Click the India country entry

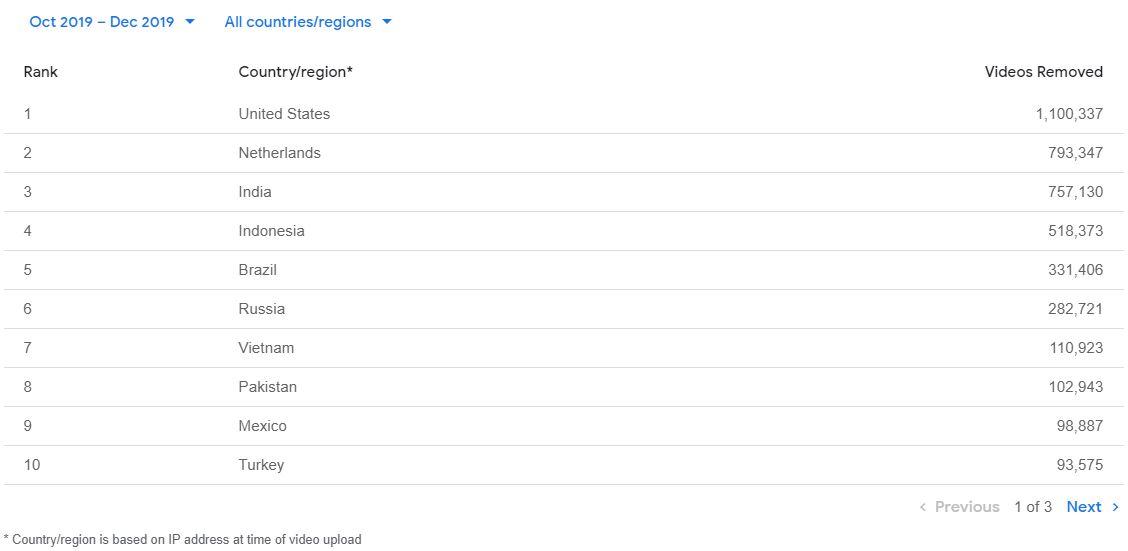(255, 192)
